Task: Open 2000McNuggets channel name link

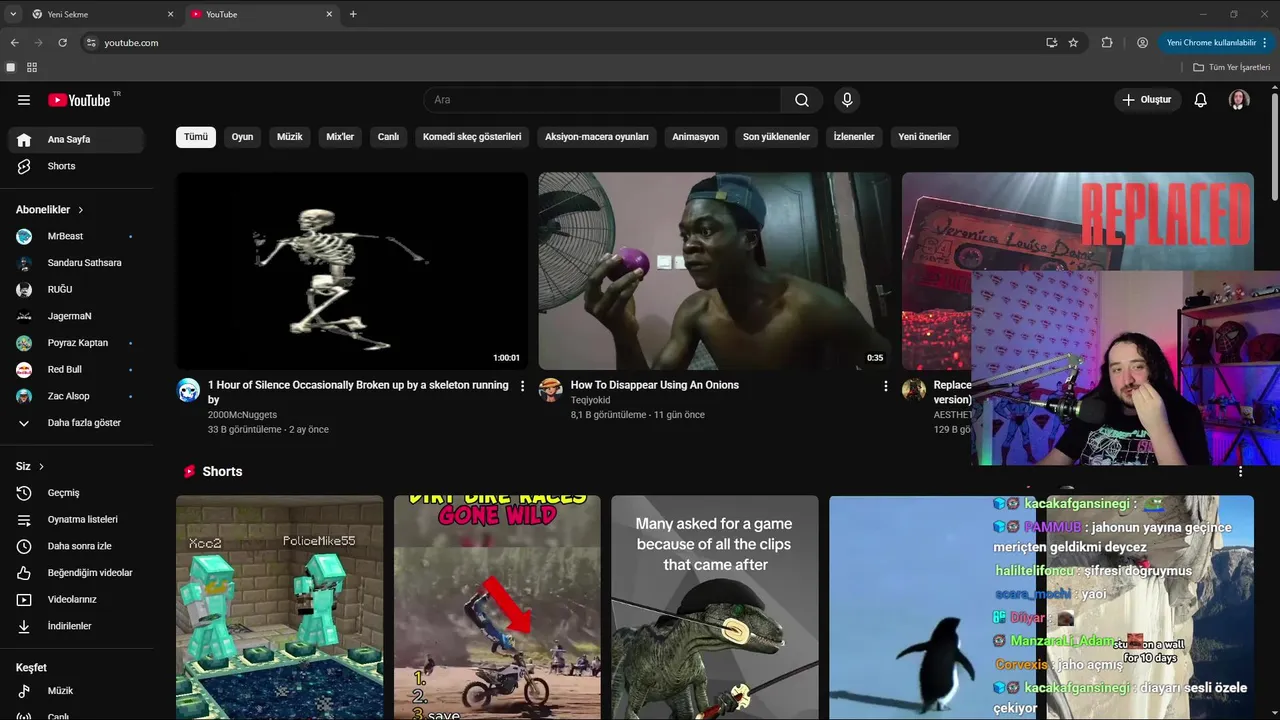Action: 242,415
